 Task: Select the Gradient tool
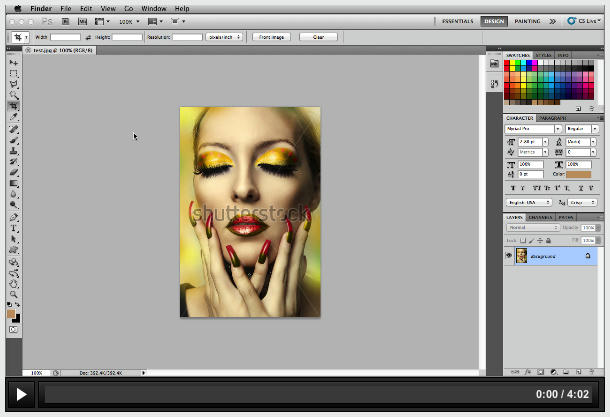tap(14, 183)
